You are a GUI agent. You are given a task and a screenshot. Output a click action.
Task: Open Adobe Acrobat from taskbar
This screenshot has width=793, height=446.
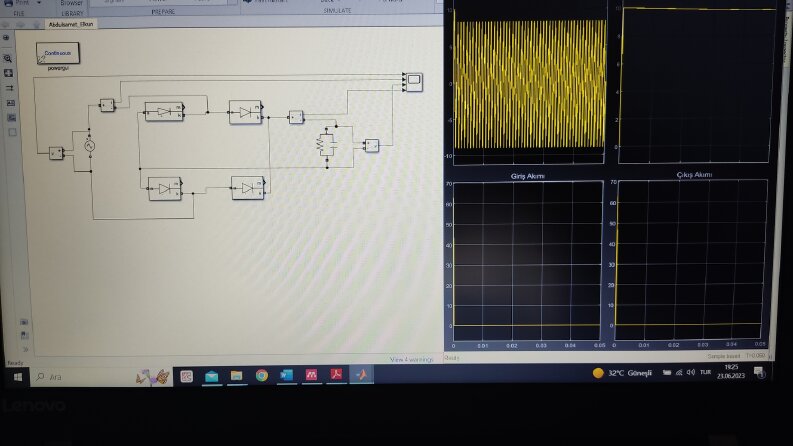[x=336, y=375]
